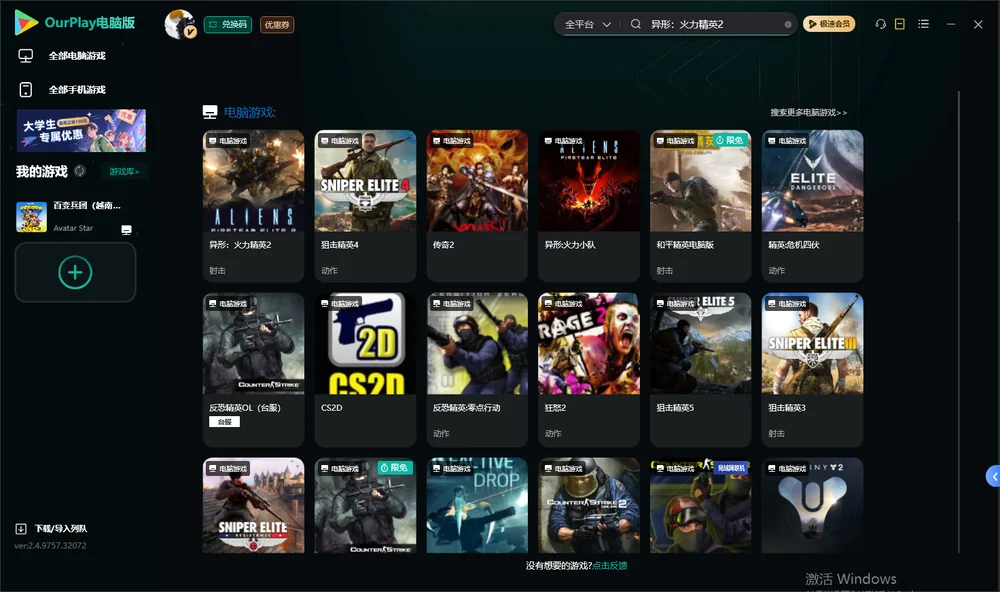Add a new game with plus icon
1000x592 pixels.
[x=75, y=272]
